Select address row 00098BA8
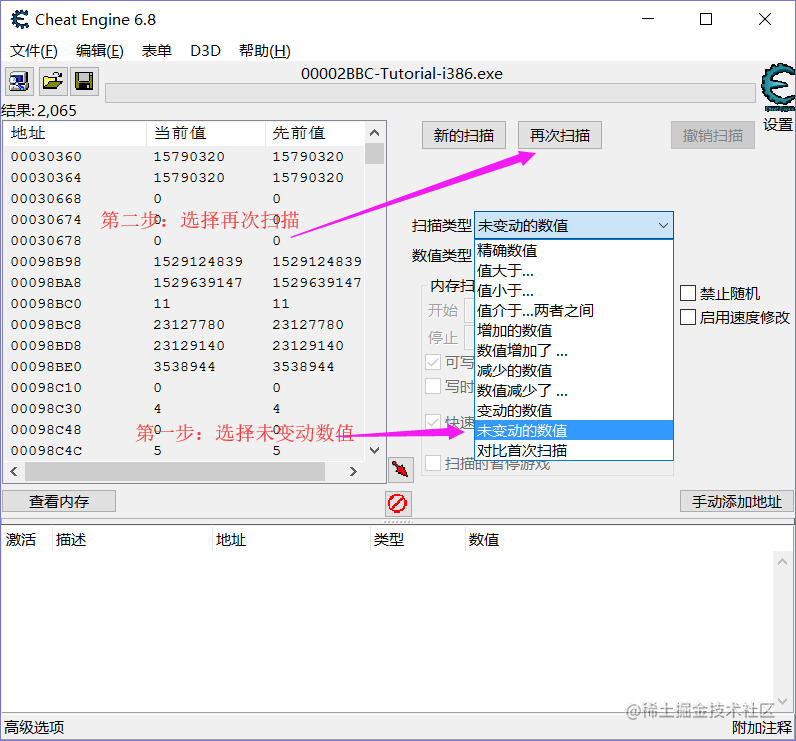 pyautogui.click(x=184, y=283)
